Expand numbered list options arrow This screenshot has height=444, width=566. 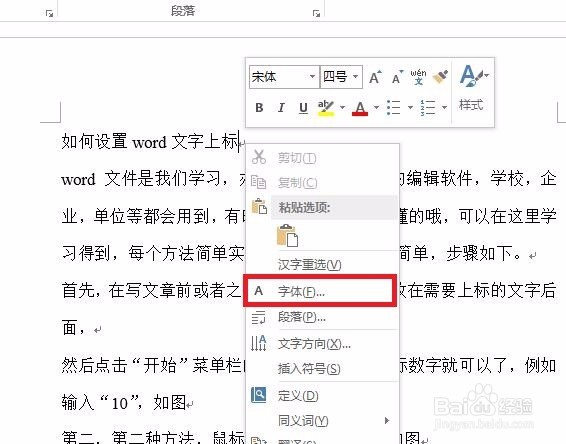(x=444, y=107)
